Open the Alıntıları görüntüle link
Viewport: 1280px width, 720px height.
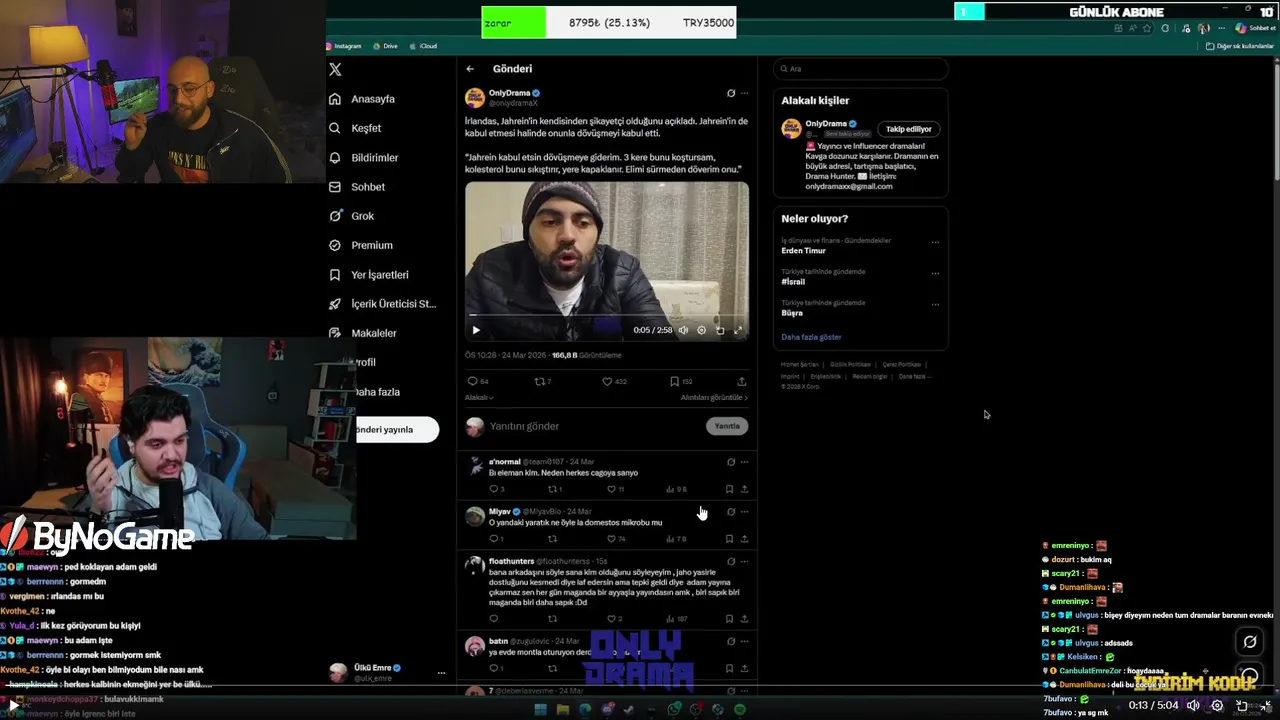pyautogui.click(x=714, y=397)
